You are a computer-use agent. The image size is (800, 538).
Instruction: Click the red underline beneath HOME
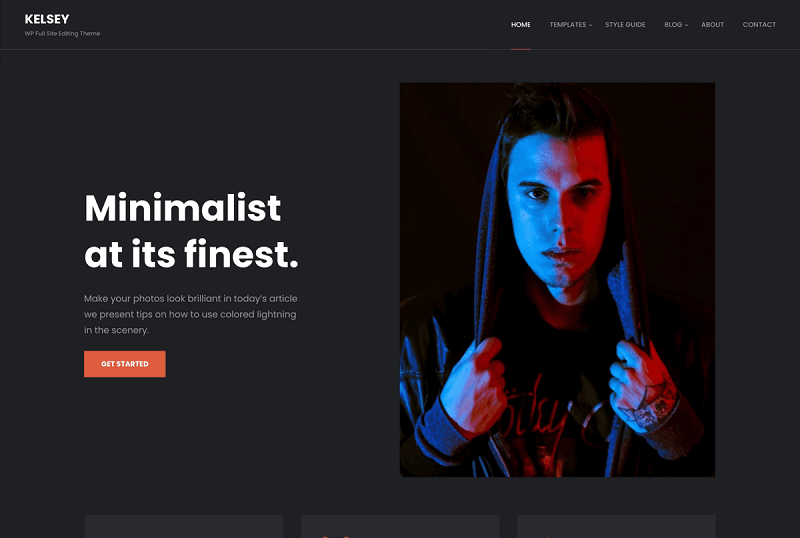click(x=521, y=49)
